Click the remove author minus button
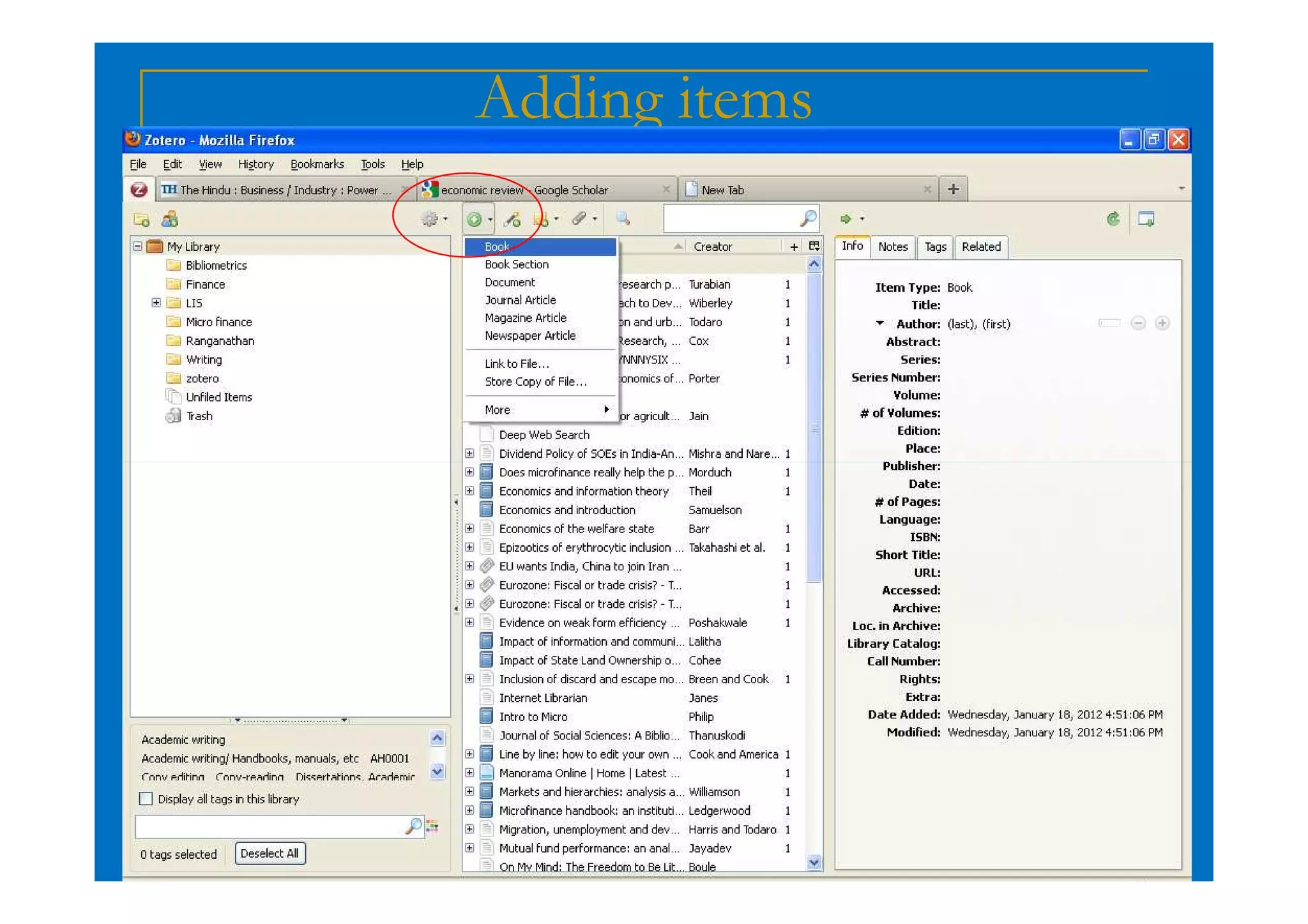1308x924 pixels. pyautogui.click(x=1138, y=323)
